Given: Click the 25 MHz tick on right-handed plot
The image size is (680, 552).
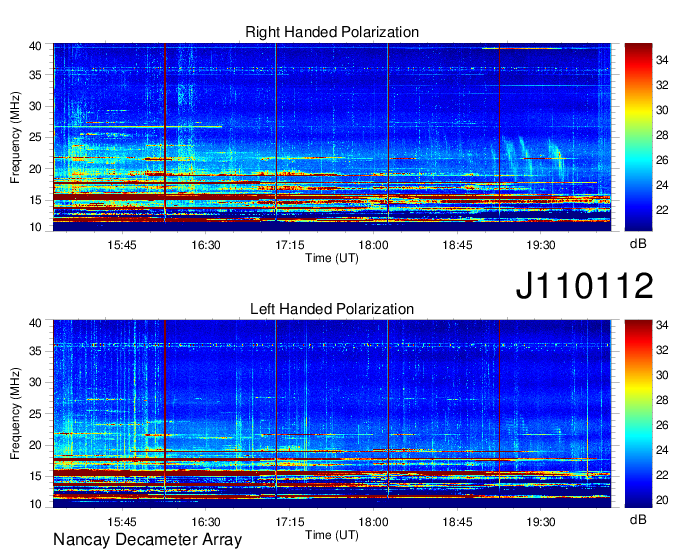Looking at the screenshot, I should coord(35,137).
